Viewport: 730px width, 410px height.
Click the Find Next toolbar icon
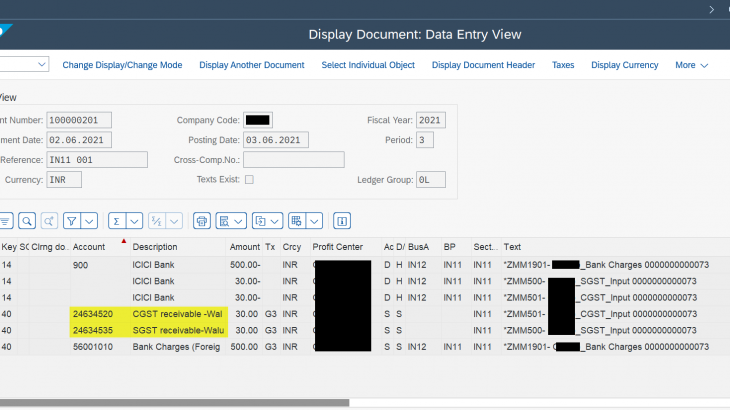coord(49,221)
